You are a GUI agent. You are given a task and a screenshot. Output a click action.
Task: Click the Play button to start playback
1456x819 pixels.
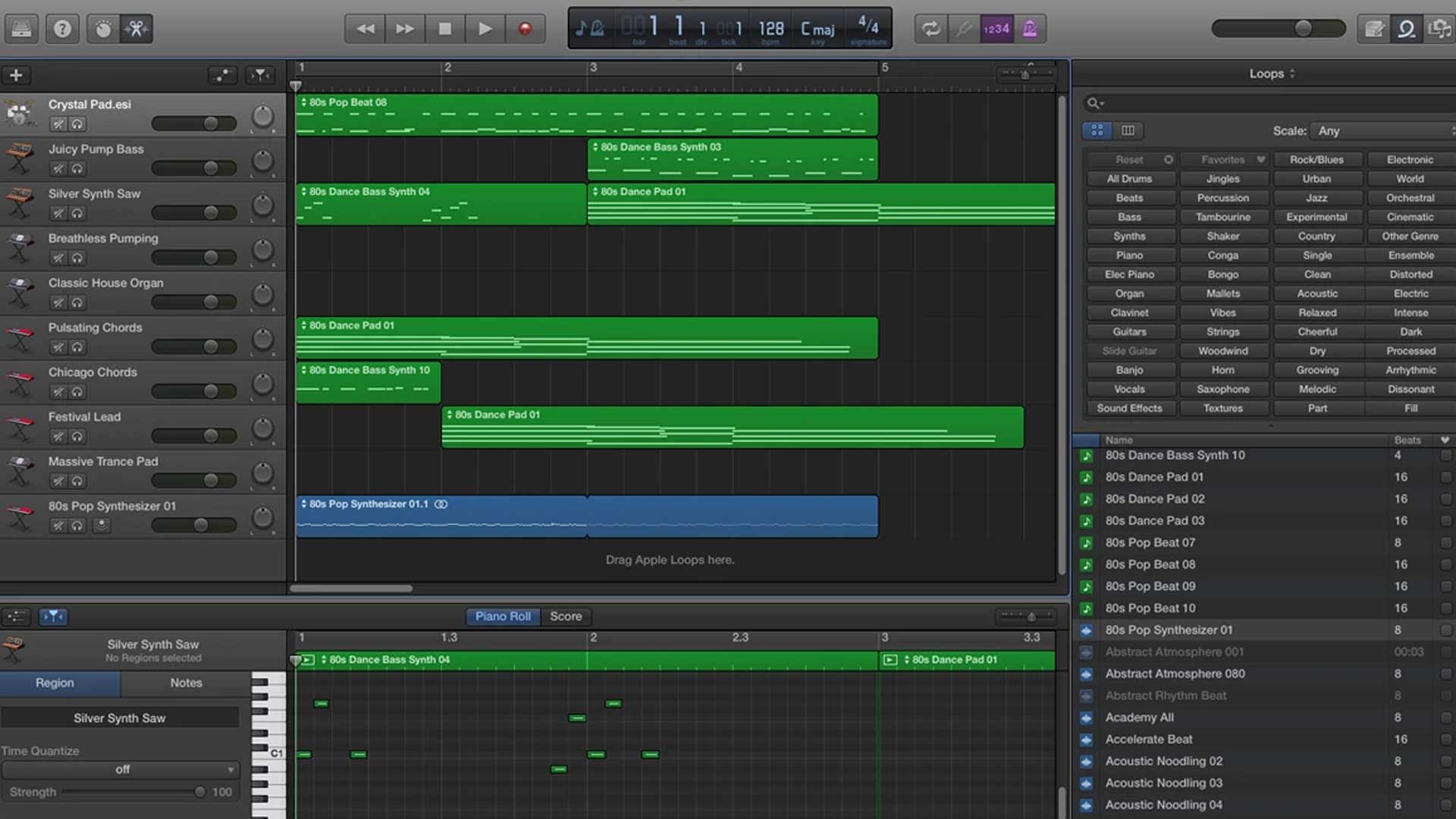click(484, 28)
